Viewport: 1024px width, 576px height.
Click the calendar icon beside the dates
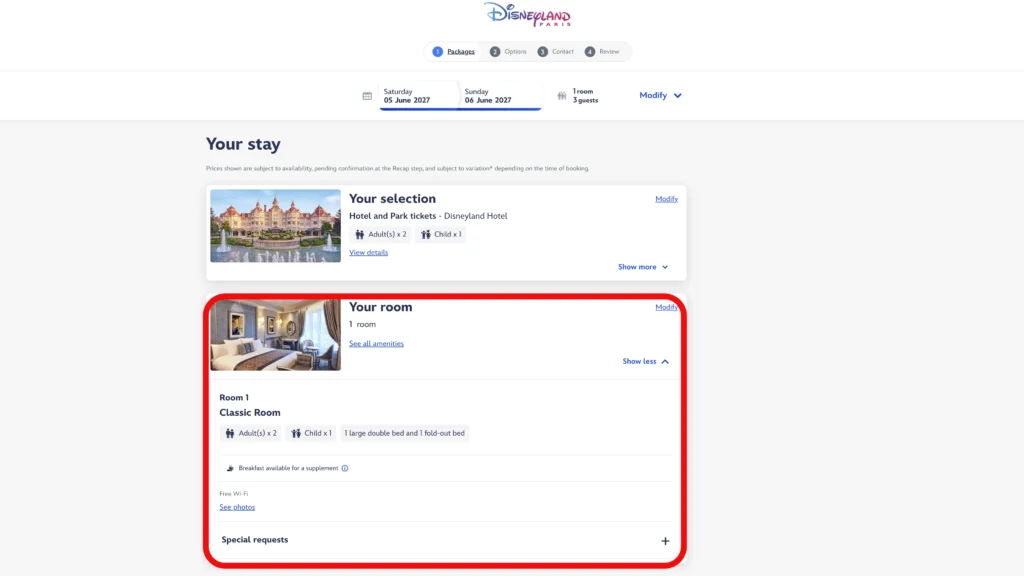[x=367, y=96]
